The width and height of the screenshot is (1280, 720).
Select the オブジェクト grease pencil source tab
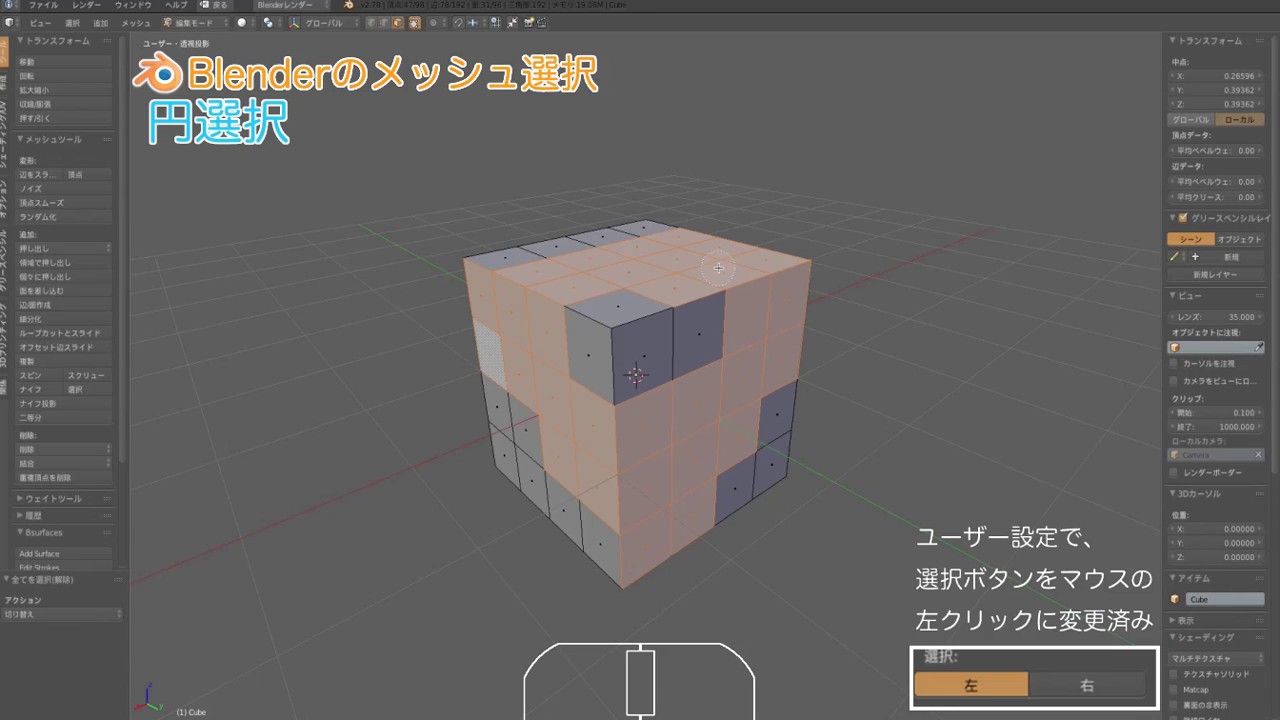[x=1240, y=239]
